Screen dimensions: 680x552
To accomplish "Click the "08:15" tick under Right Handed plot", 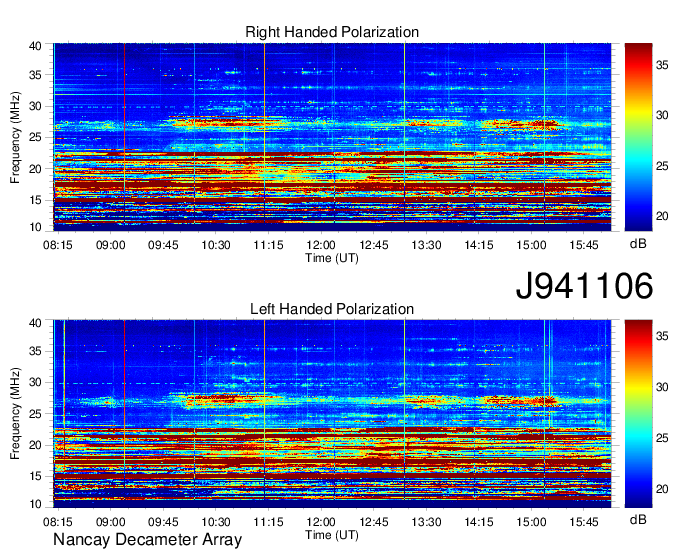I will 58,245.
